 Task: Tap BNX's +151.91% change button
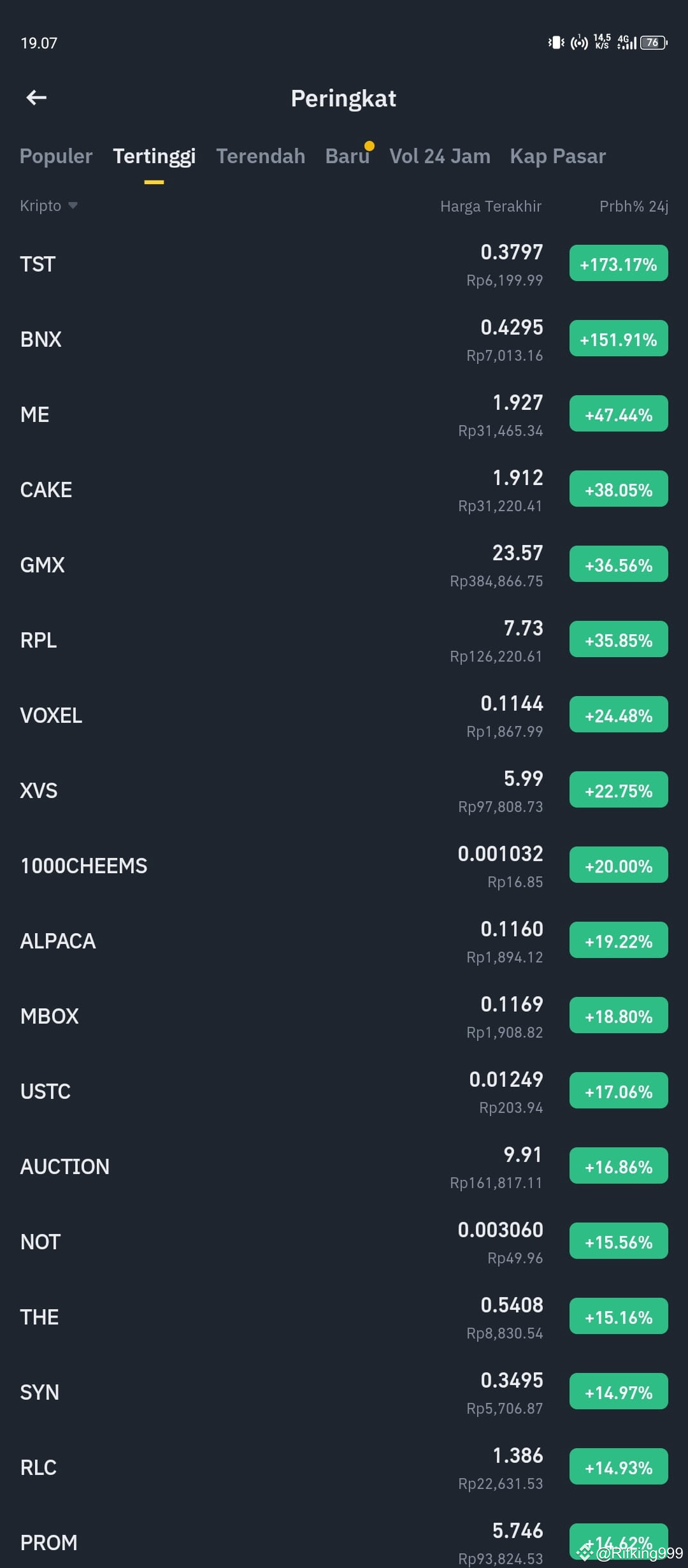(x=618, y=338)
